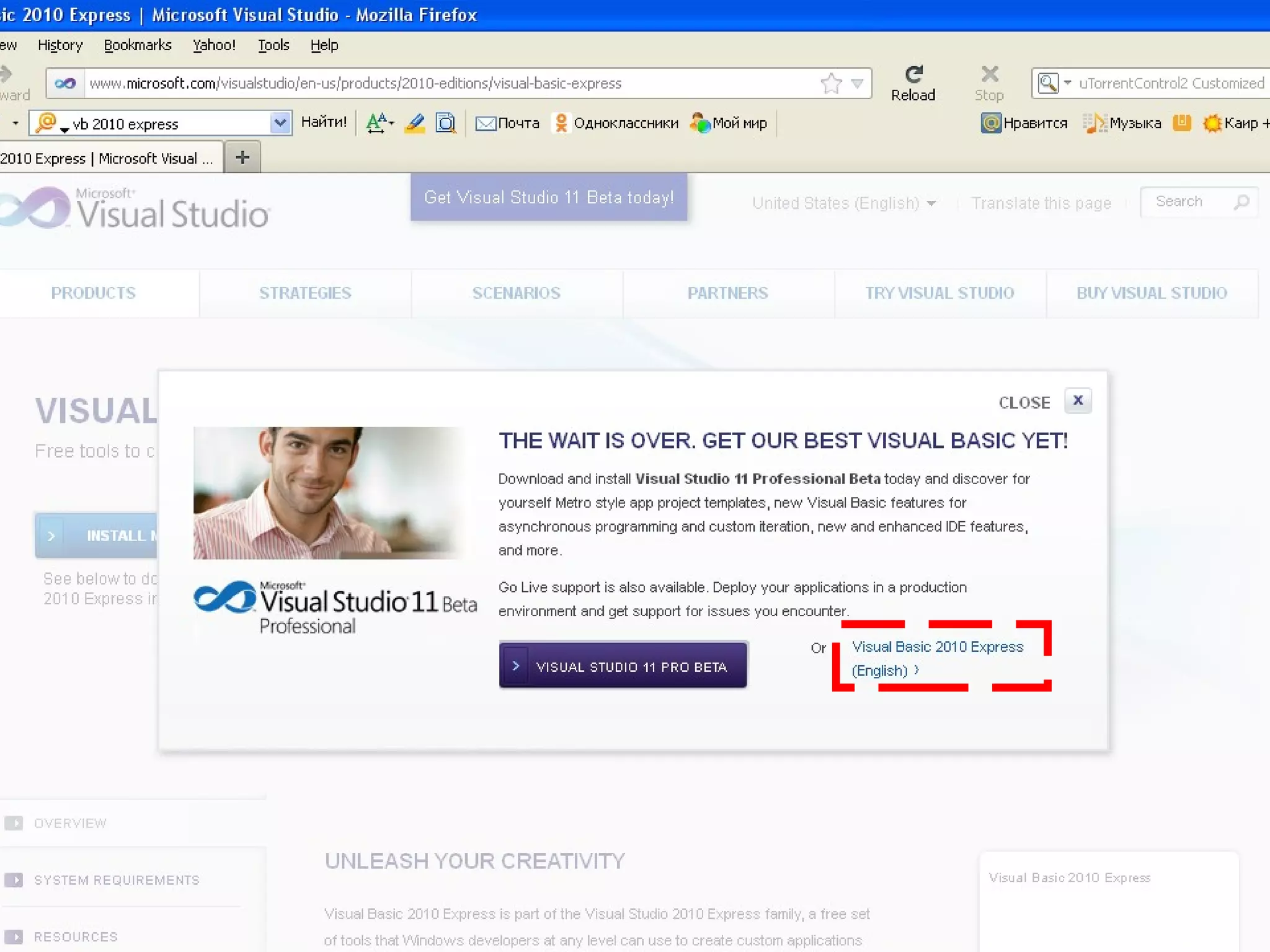Expand the vb 2010 express search dropdown
Image resolution: width=1270 pixels, height=952 pixels.
pyautogui.click(x=280, y=123)
